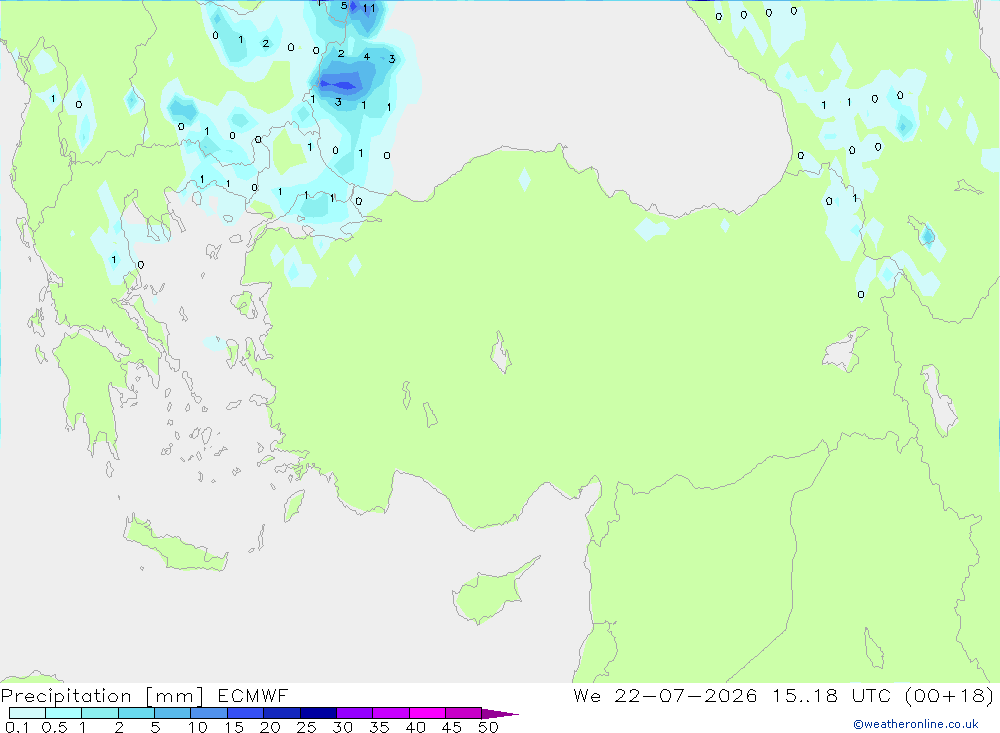
Task: Select the 20–25 mm dark blue swatch
Action: (x=281, y=713)
